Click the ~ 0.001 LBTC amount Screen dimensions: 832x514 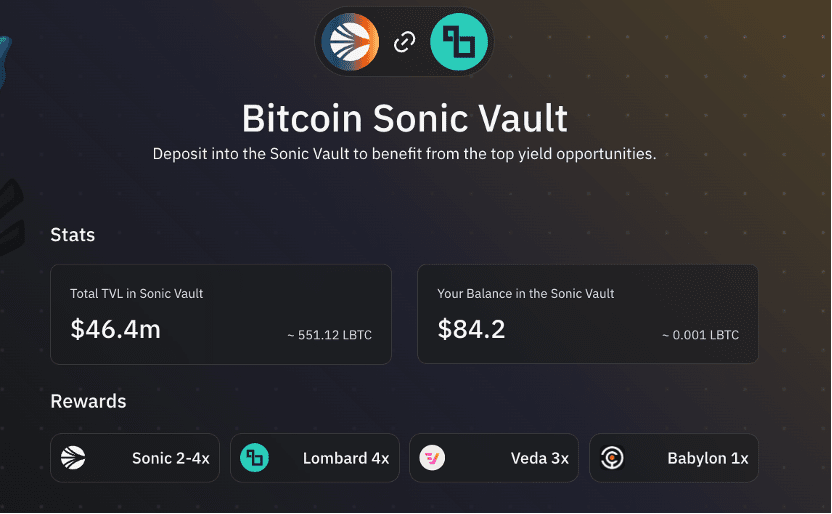[x=700, y=335]
